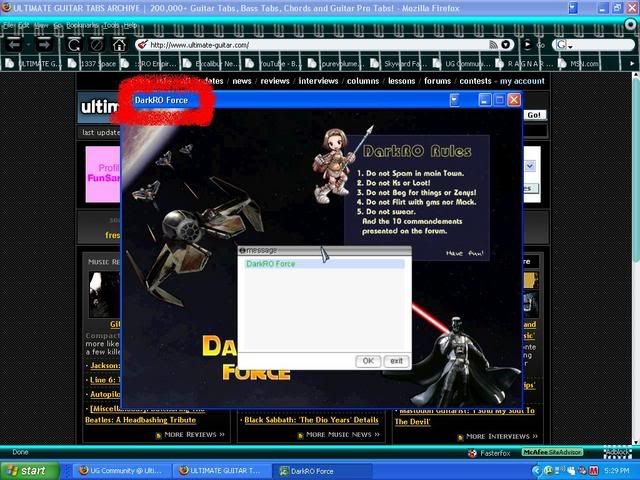640x480 pixels.
Task: Open the MSN.com bookmark
Action: click(579, 64)
